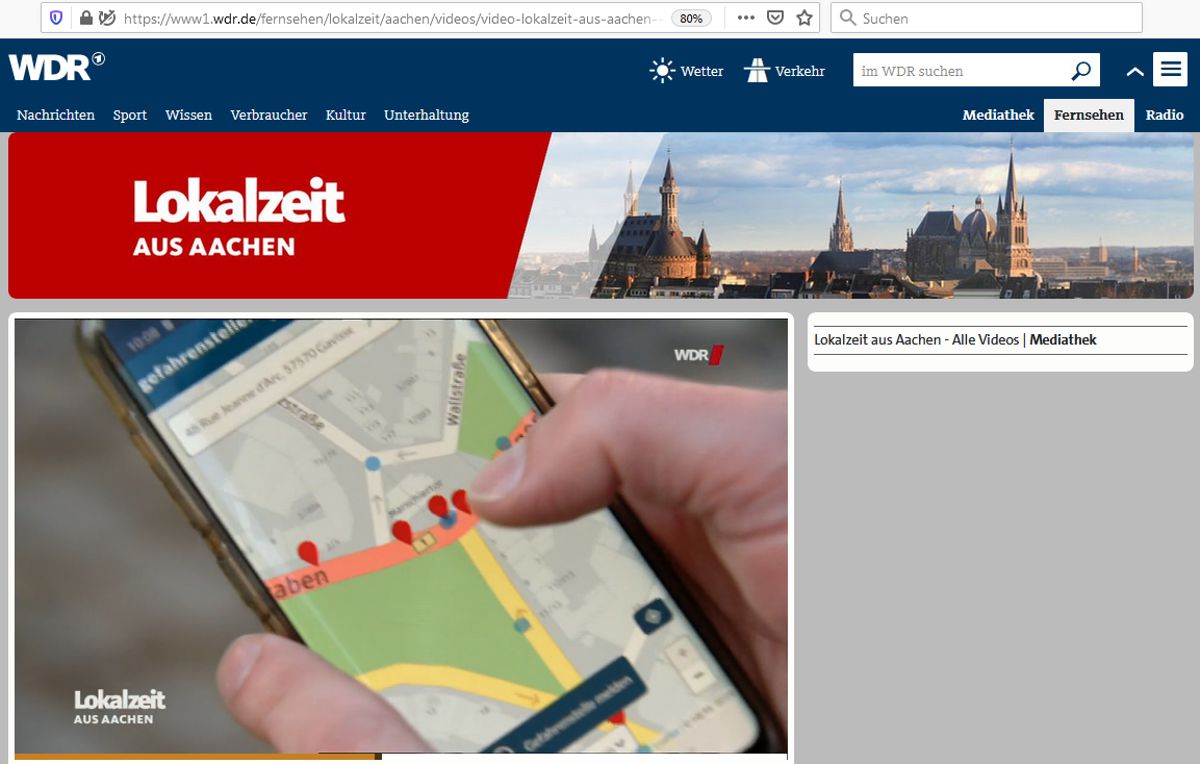The width and height of the screenshot is (1200, 764).
Task: Click the orange video progress bar
Action: pyautogui.click(x=198, y=757)
